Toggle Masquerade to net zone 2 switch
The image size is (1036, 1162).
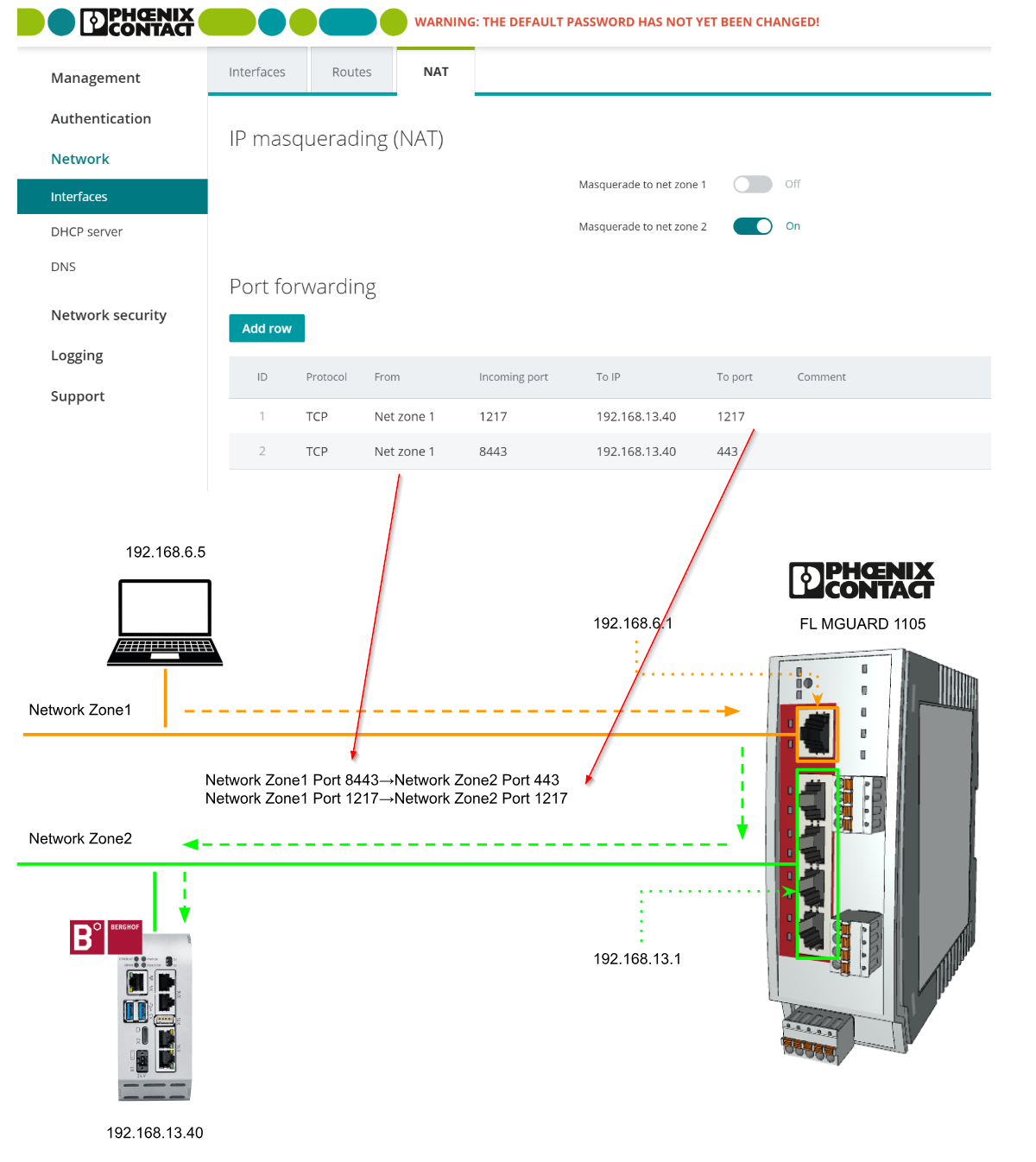click(x=752, y=226)
